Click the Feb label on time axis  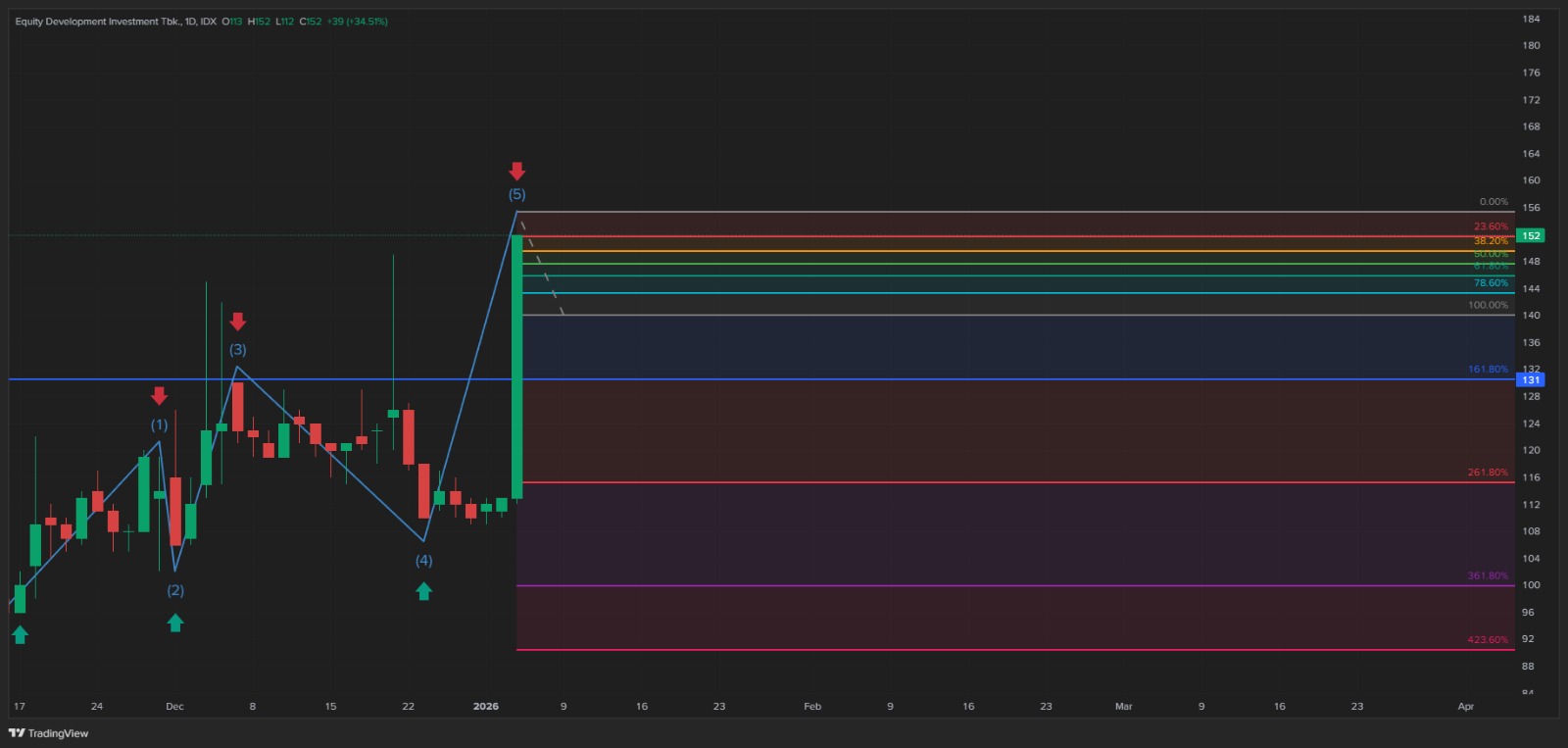[812, 706]
